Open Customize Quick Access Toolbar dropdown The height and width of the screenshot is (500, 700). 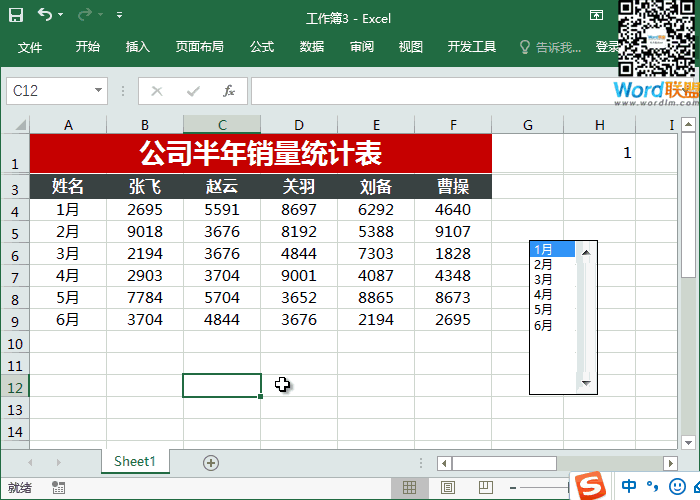click(x=119, y=15)
